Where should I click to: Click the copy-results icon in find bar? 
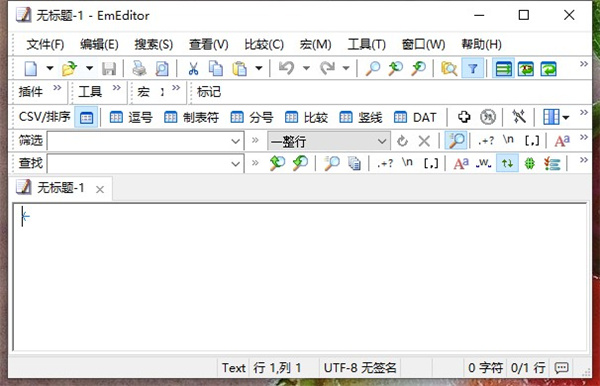coord(354,164)
